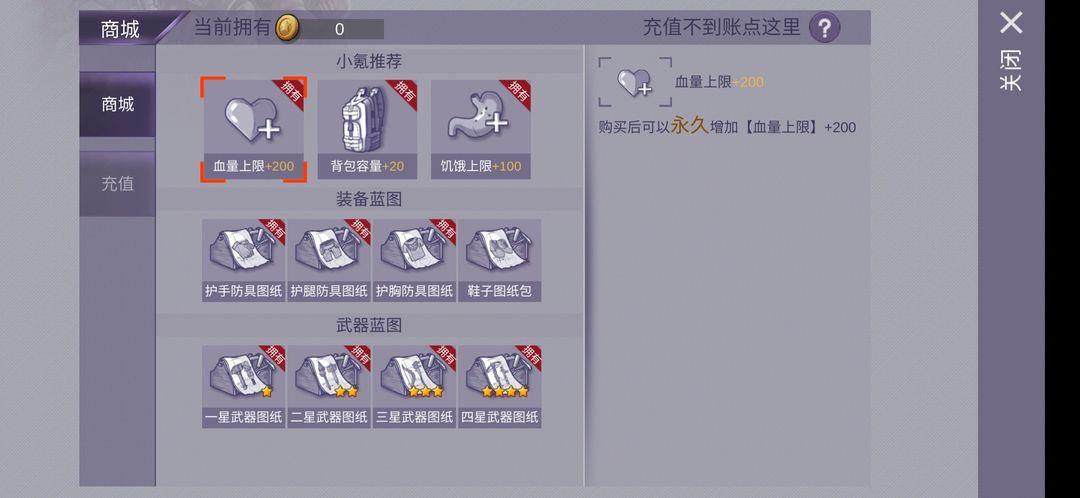Choose the 三星武器图纸 weapon blueprint

(415, 387)
